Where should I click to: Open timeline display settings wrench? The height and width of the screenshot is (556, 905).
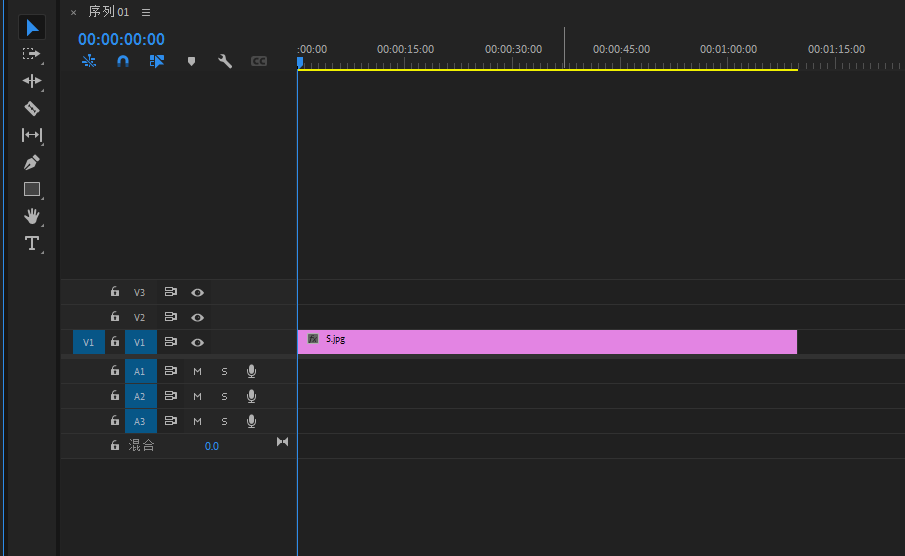[225, 61]
